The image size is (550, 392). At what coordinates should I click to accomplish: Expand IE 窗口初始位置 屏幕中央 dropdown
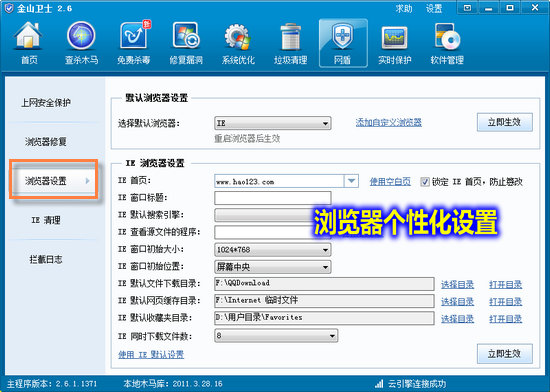273,267
